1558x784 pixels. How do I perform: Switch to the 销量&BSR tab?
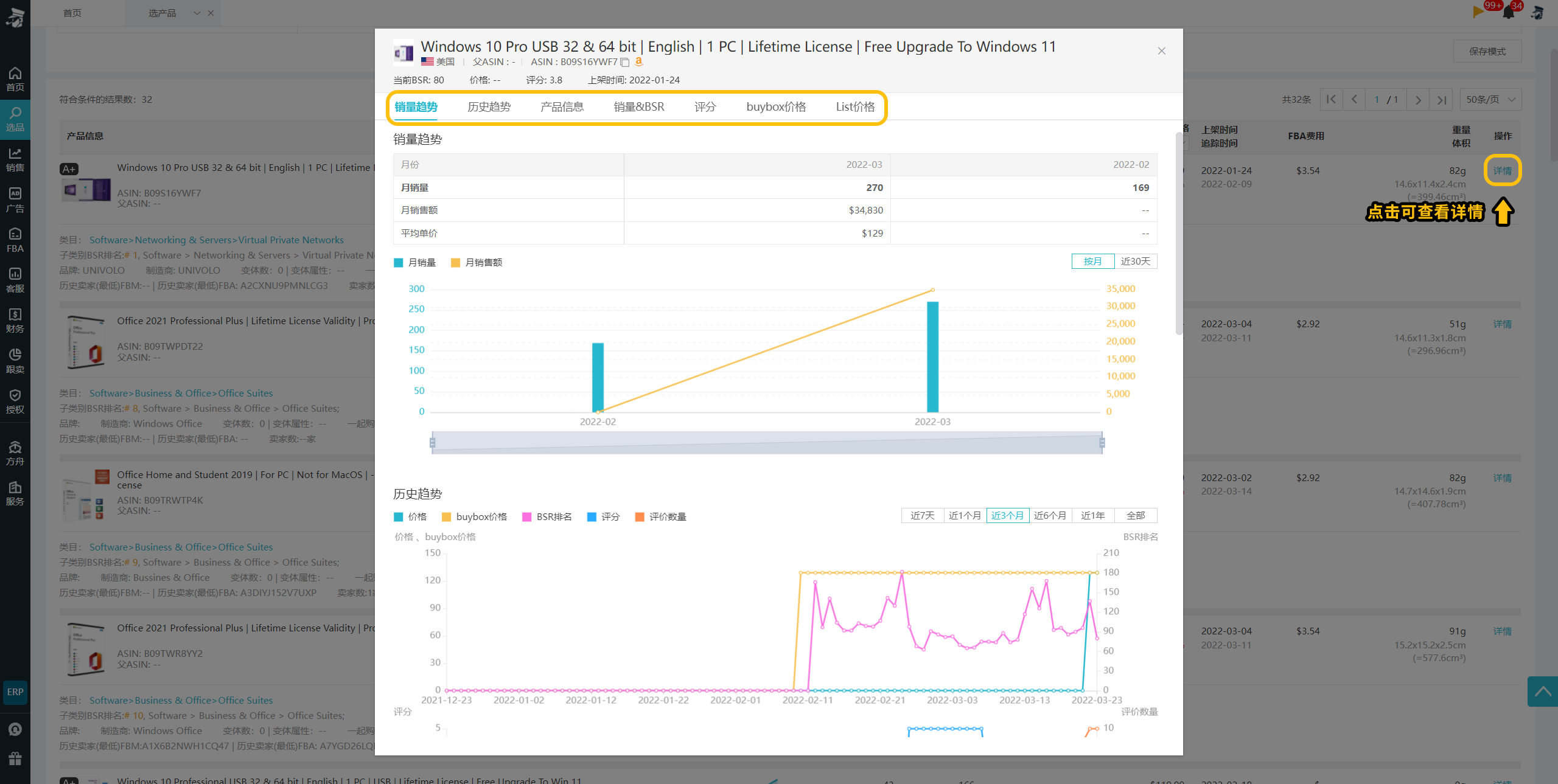[639, 107]
